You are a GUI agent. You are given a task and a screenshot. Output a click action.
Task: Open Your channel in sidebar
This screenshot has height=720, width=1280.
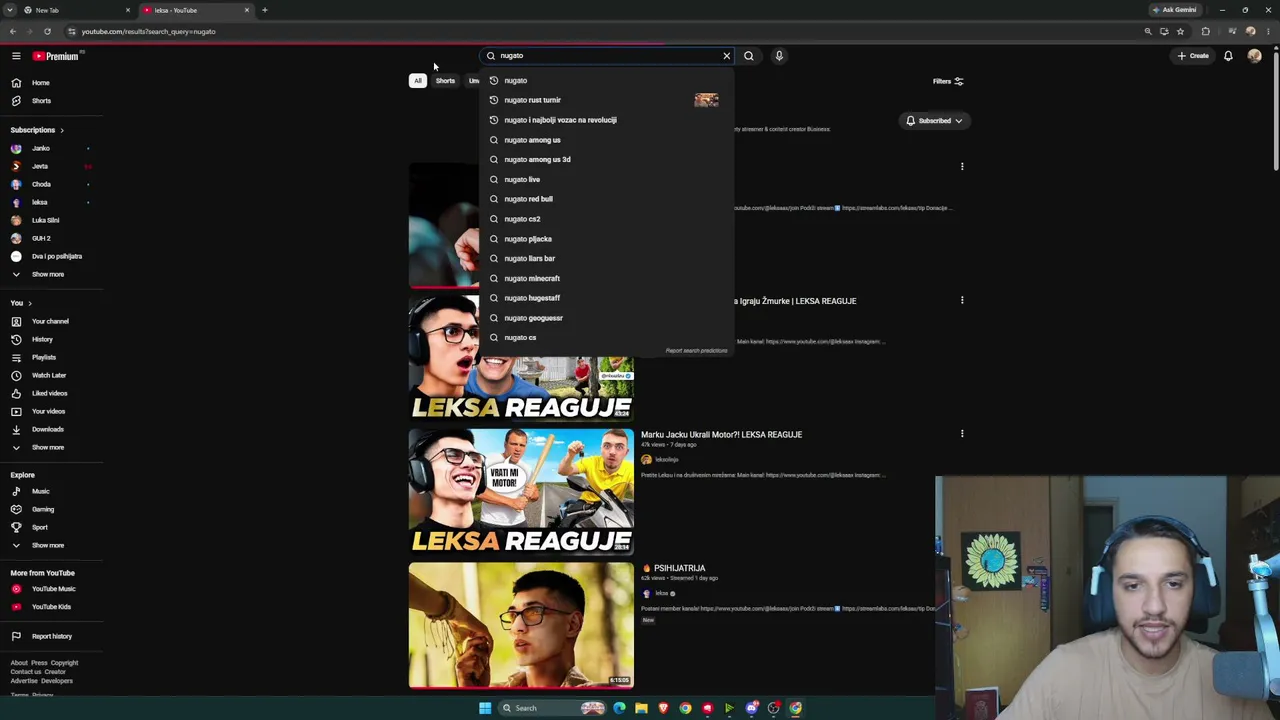pos(50,321)
